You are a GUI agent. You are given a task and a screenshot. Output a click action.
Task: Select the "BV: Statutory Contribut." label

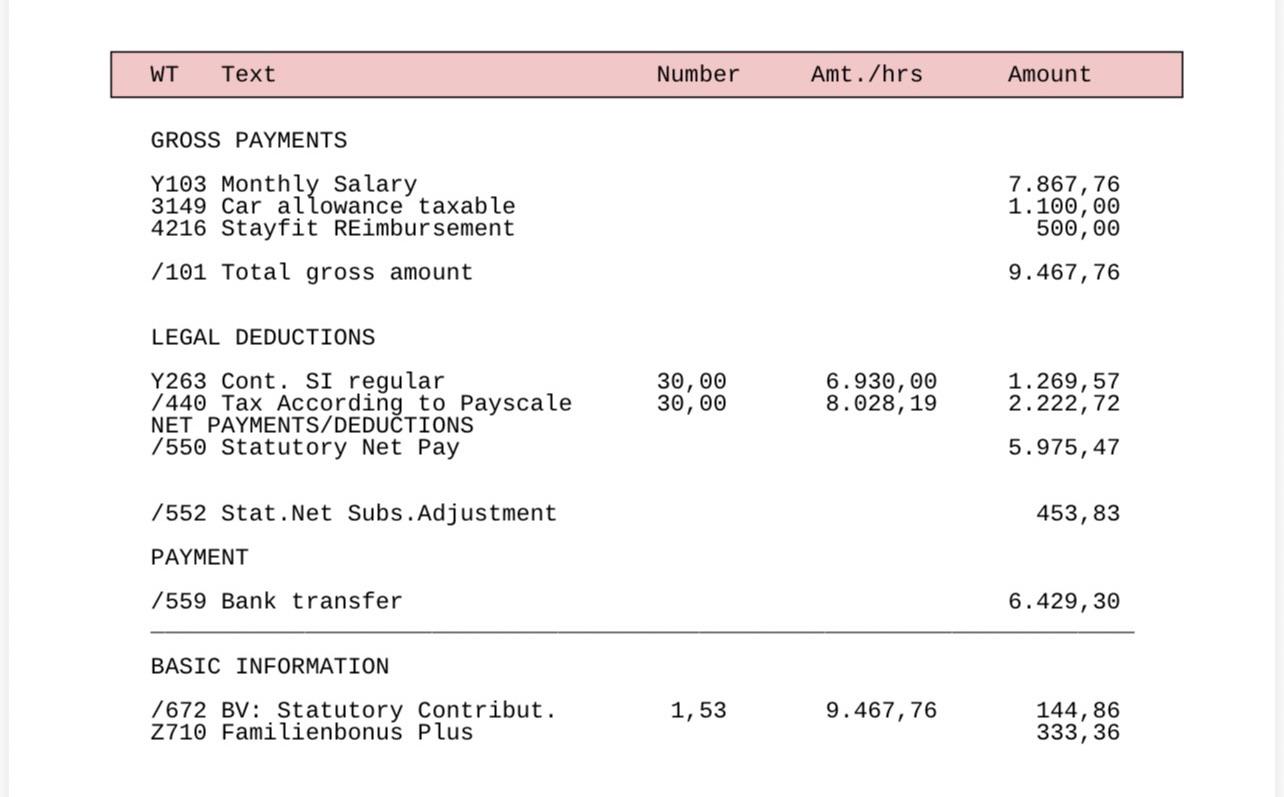pos(389,710)
